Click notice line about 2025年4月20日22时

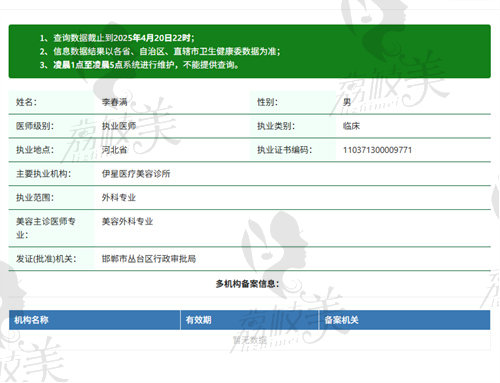[117, 38]
